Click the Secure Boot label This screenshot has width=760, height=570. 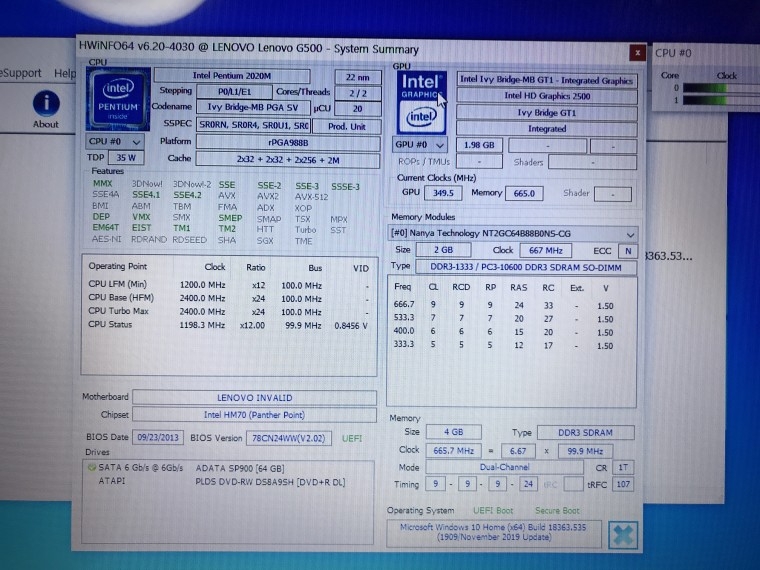pos(557,510)
